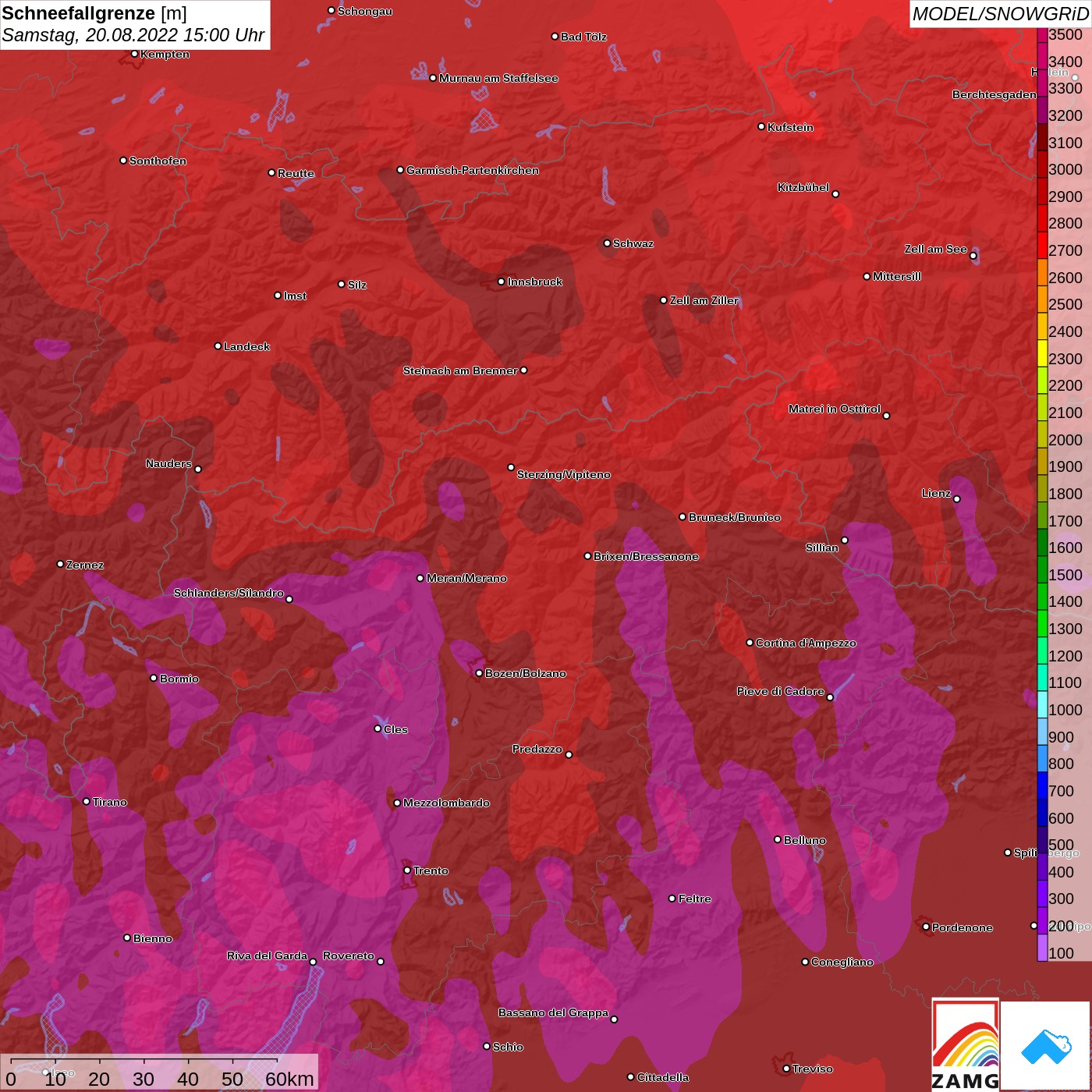1092x1092 pixels.
Task: Click the Predazzo label
Action: [537, 749]
